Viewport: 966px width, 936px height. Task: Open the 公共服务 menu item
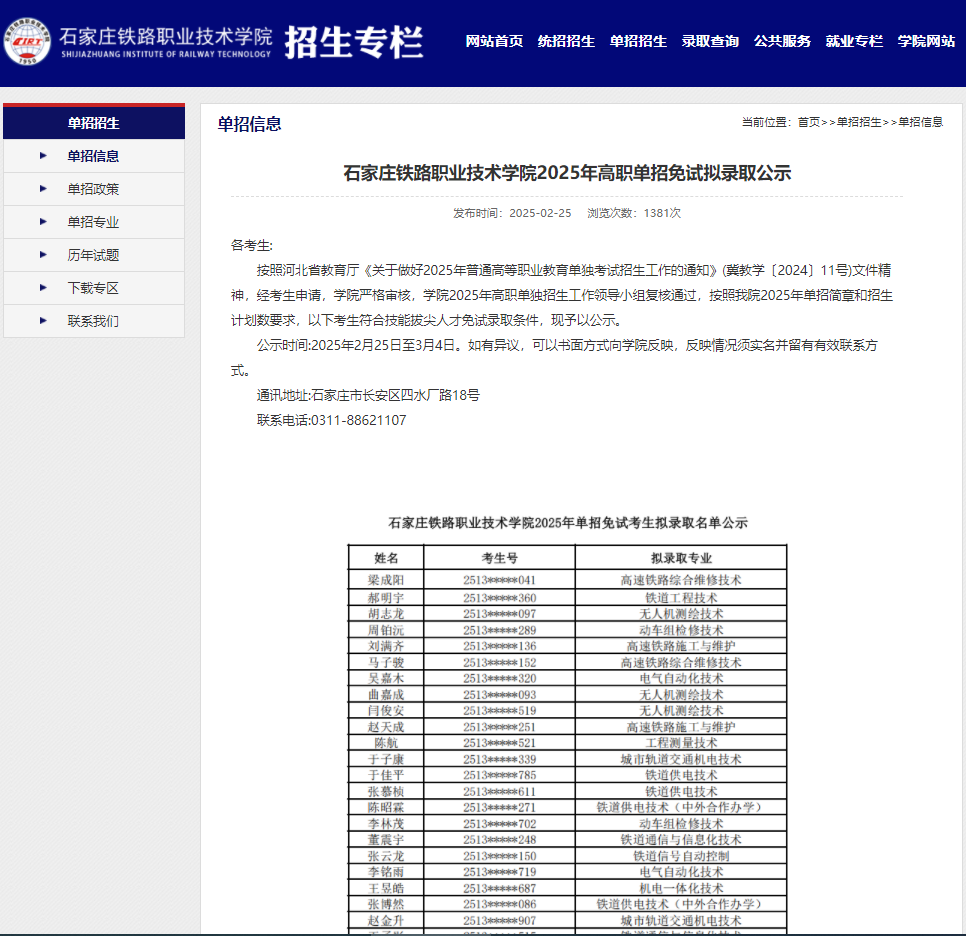coord(783,42)
